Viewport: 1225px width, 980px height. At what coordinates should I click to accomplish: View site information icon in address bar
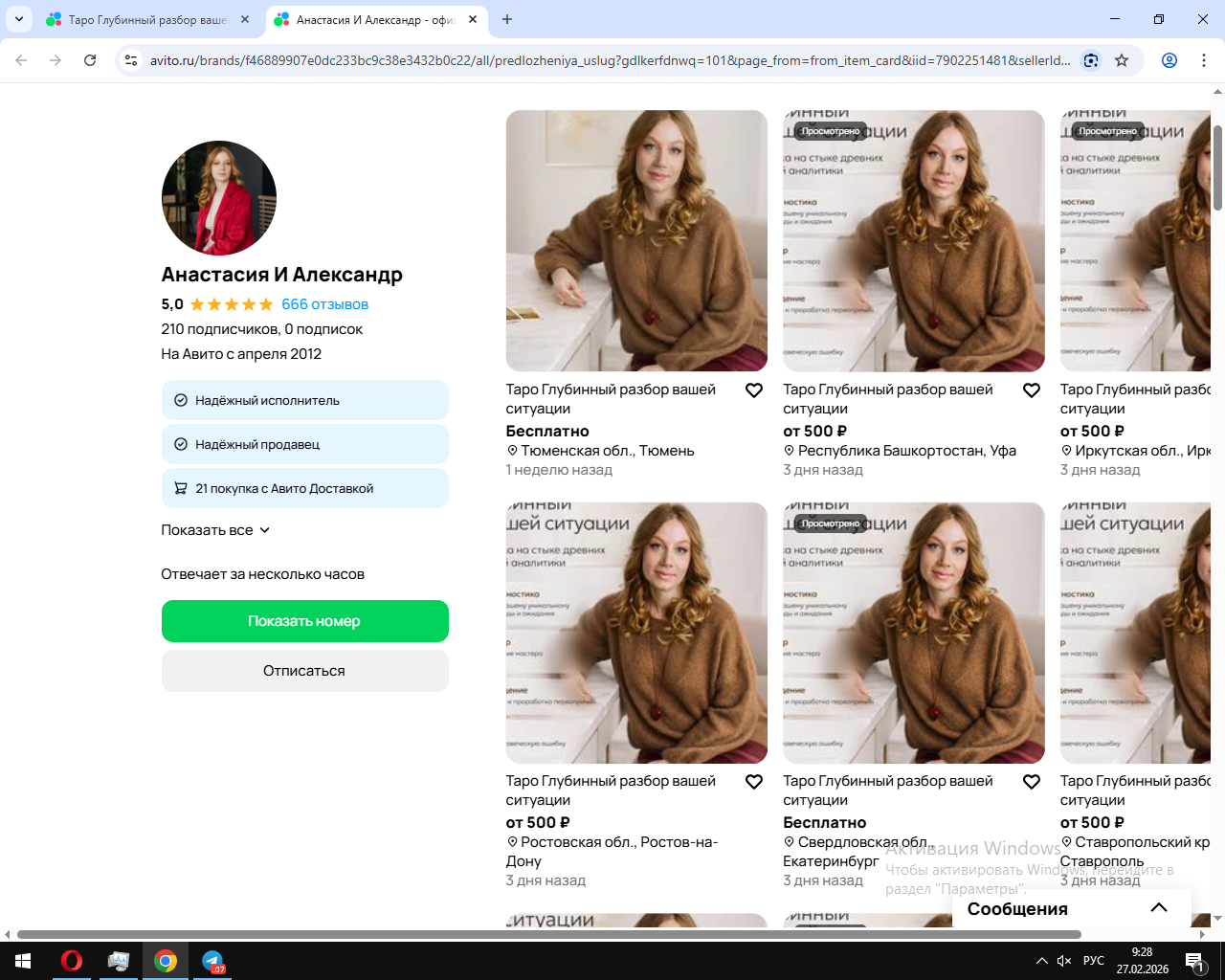point(132,60)
